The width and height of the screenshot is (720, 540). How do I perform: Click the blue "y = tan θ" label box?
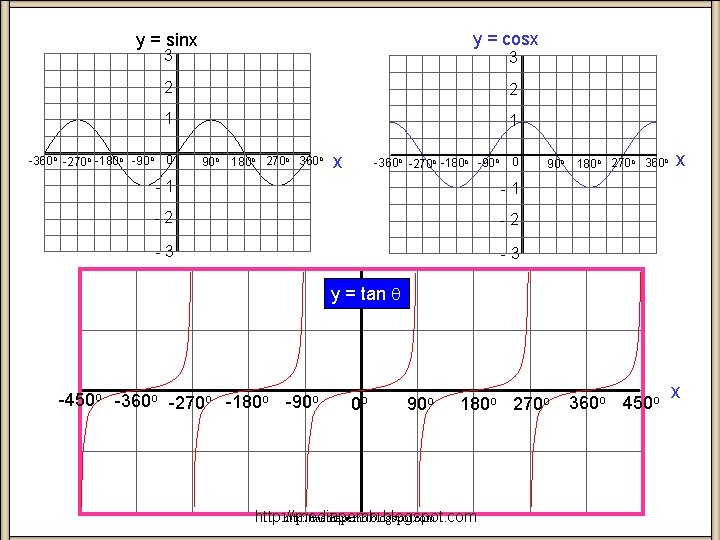pyautogui.click(x=366, y=293)
